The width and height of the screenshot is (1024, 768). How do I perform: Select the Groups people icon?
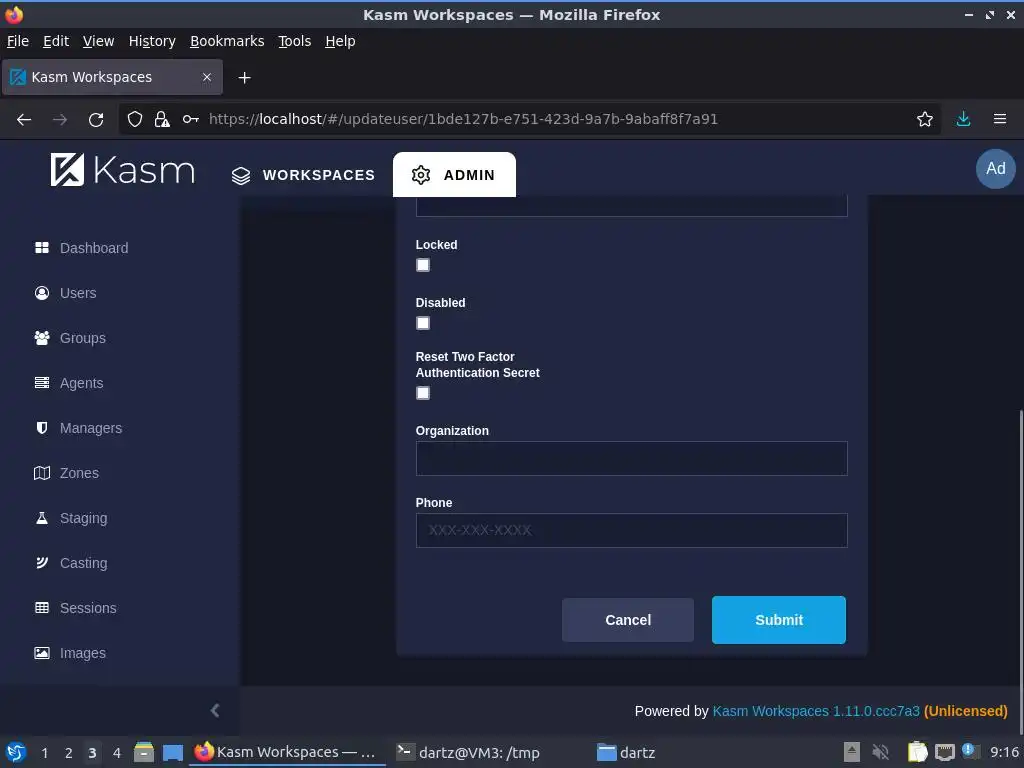click(42, 338)
